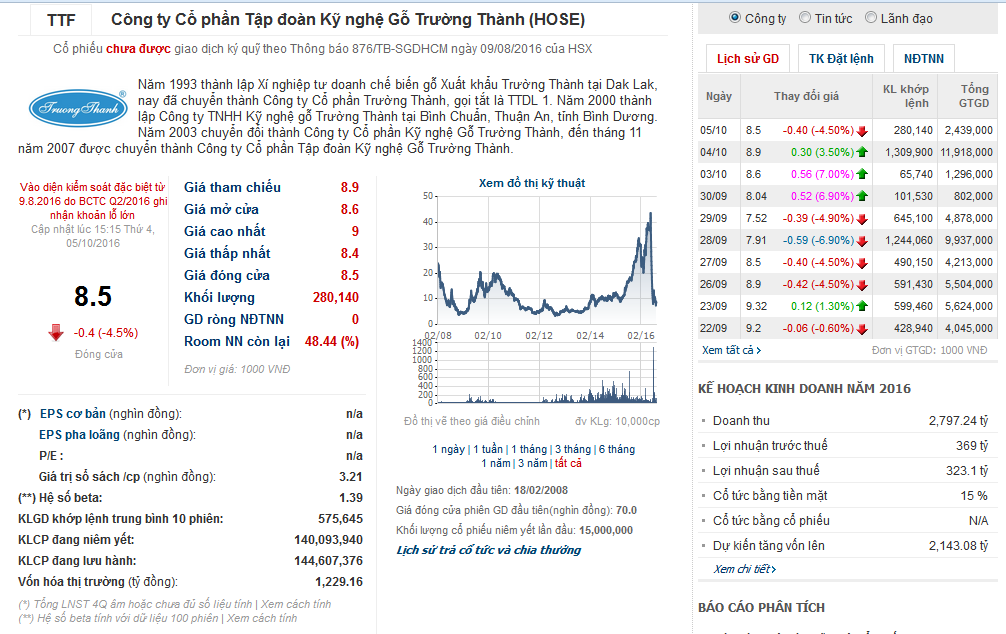Switch to the TK Đặt lệnh tab
This screenshot has width=1006, height=634.
coord(841,59)
